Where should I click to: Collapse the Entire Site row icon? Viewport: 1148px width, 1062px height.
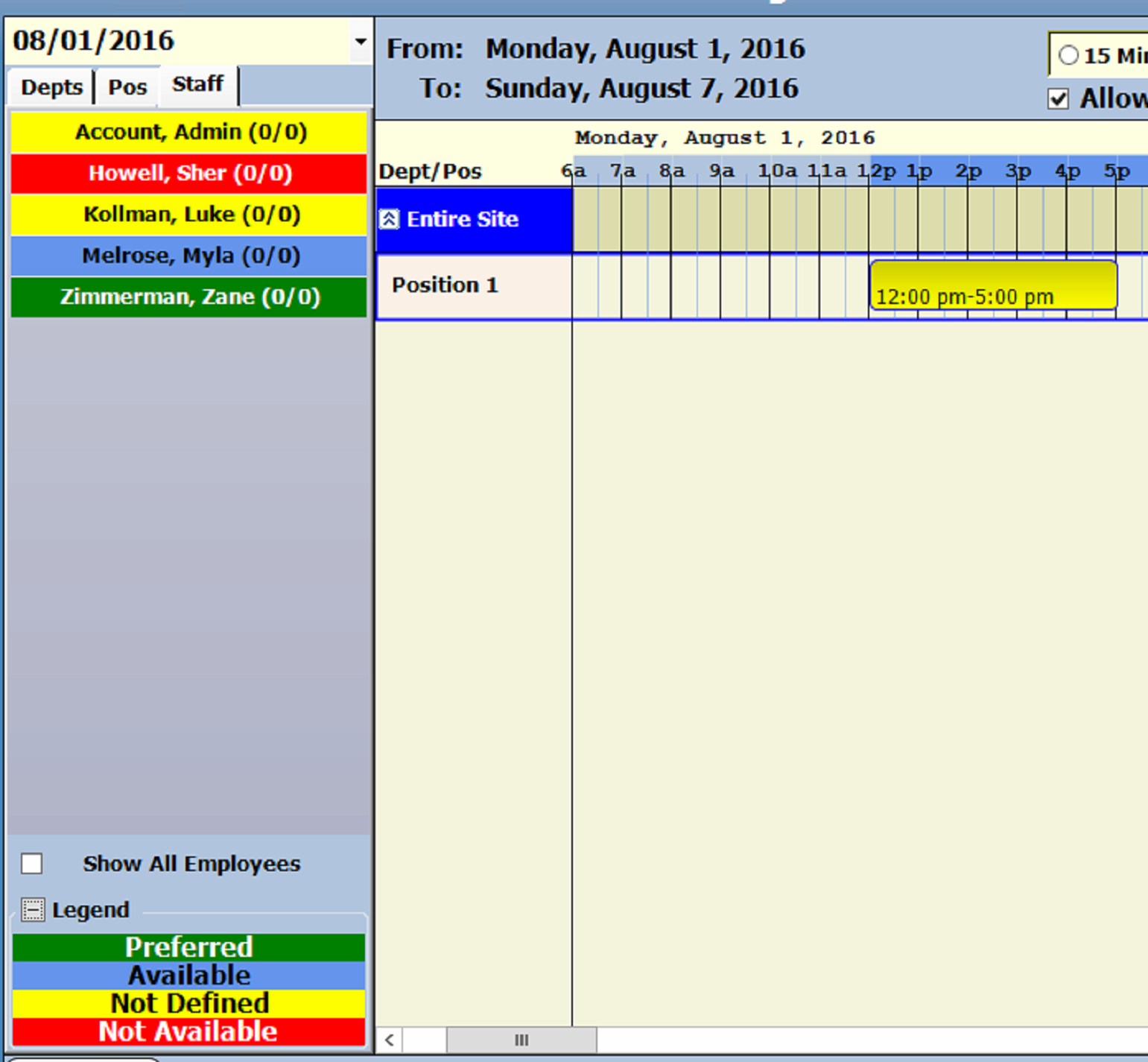point(389,219)
